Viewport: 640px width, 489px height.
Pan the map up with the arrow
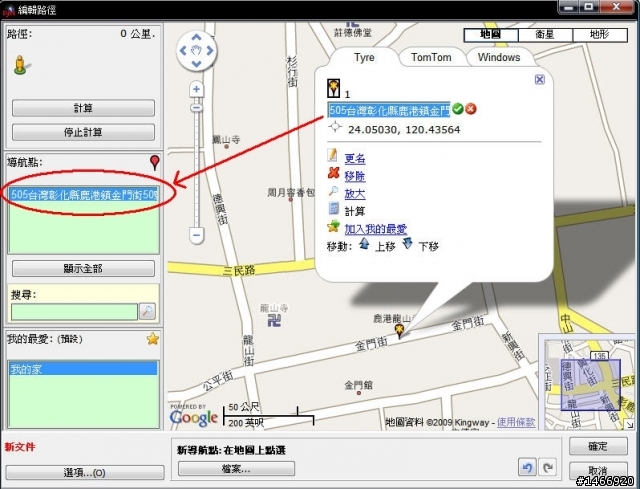(x=196, y=38)
